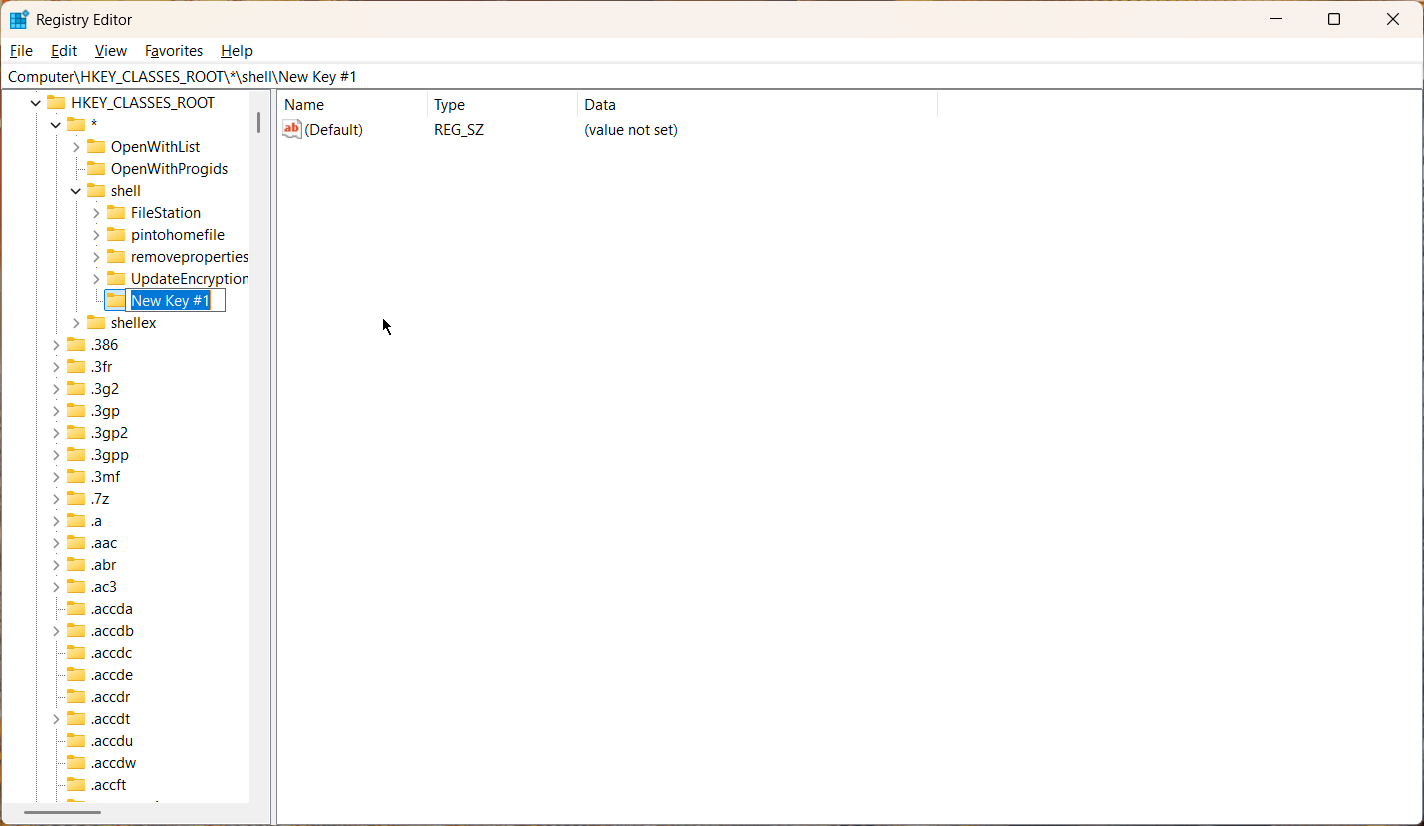Image resolution: width=1424 pixels, height=826 pixels.
Task: Click the UpdateEncryption folder icon
Action: pyautogui.click(x=116, y=278)
